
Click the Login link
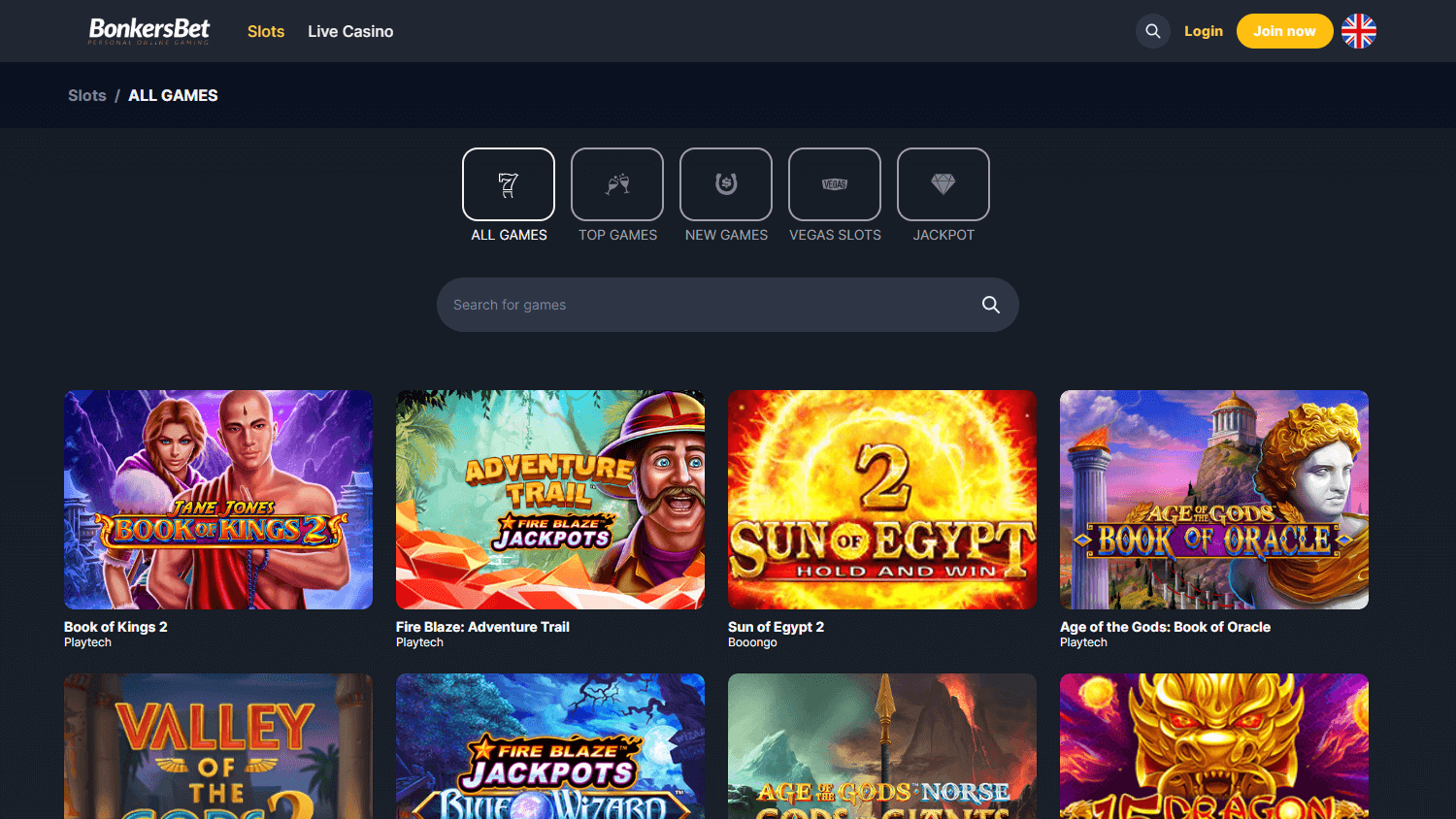(1204, 30)
